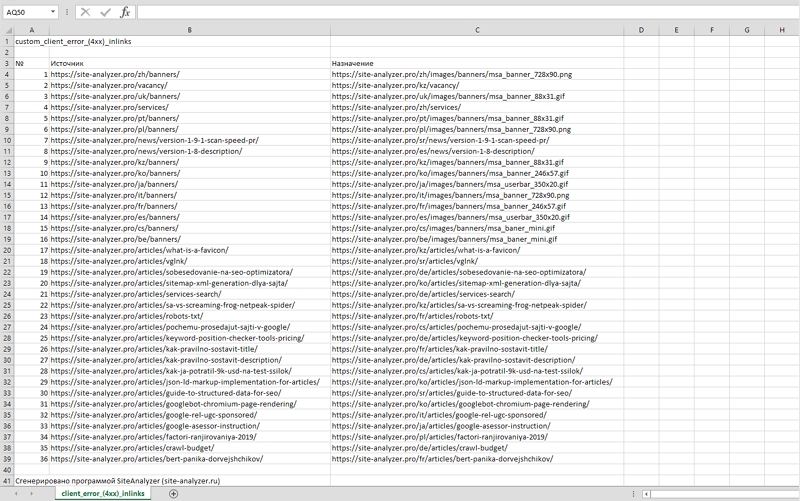Click source cell articles/bert-panika-dorvejshchikov/

pos(189,459)
